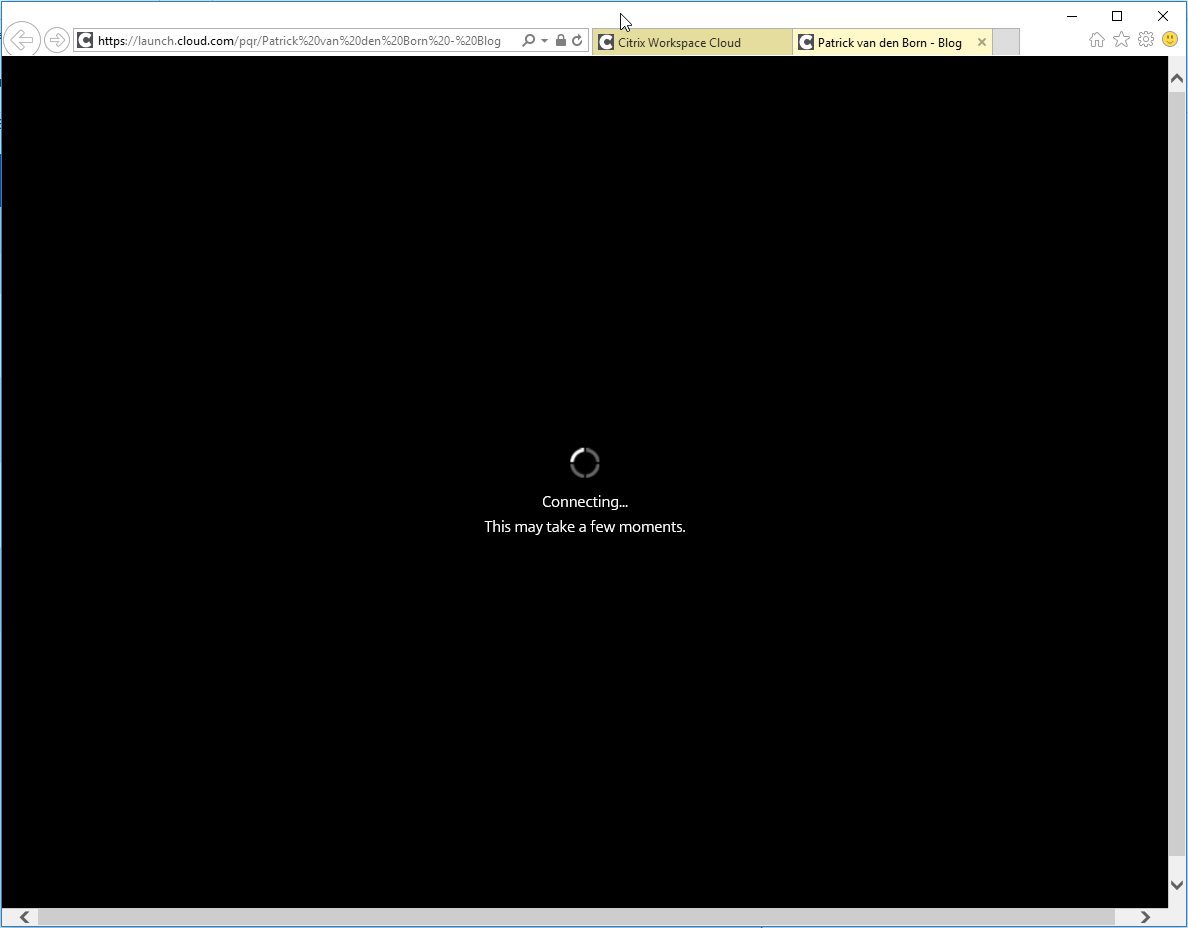This screenshot has width=1188, height=928.
Task: Click the horizontal scrollbar left arrow
Action: (24, 917)
